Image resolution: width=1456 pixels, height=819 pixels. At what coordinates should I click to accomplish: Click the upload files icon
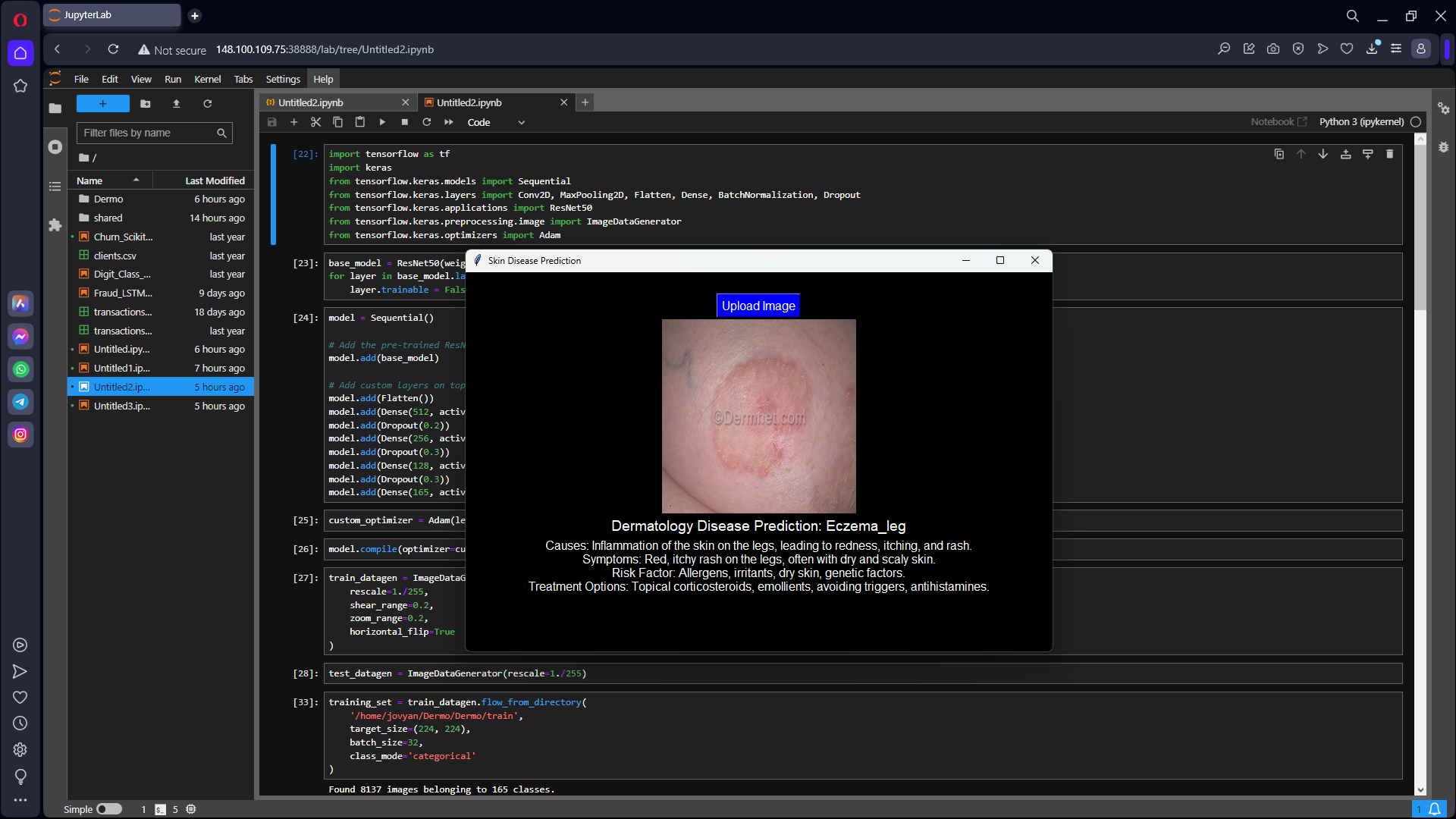click(177, 104)
